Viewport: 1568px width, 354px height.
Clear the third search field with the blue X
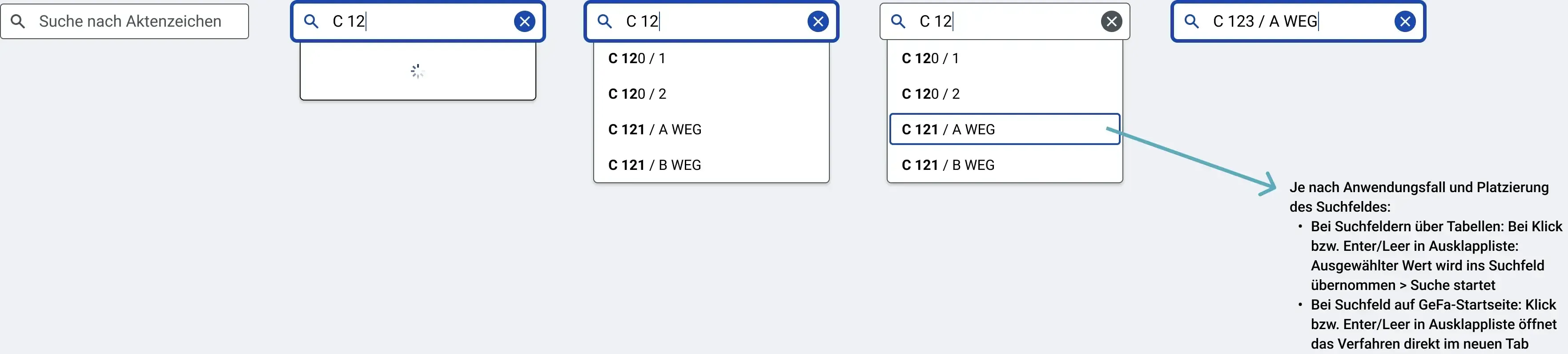817,21
